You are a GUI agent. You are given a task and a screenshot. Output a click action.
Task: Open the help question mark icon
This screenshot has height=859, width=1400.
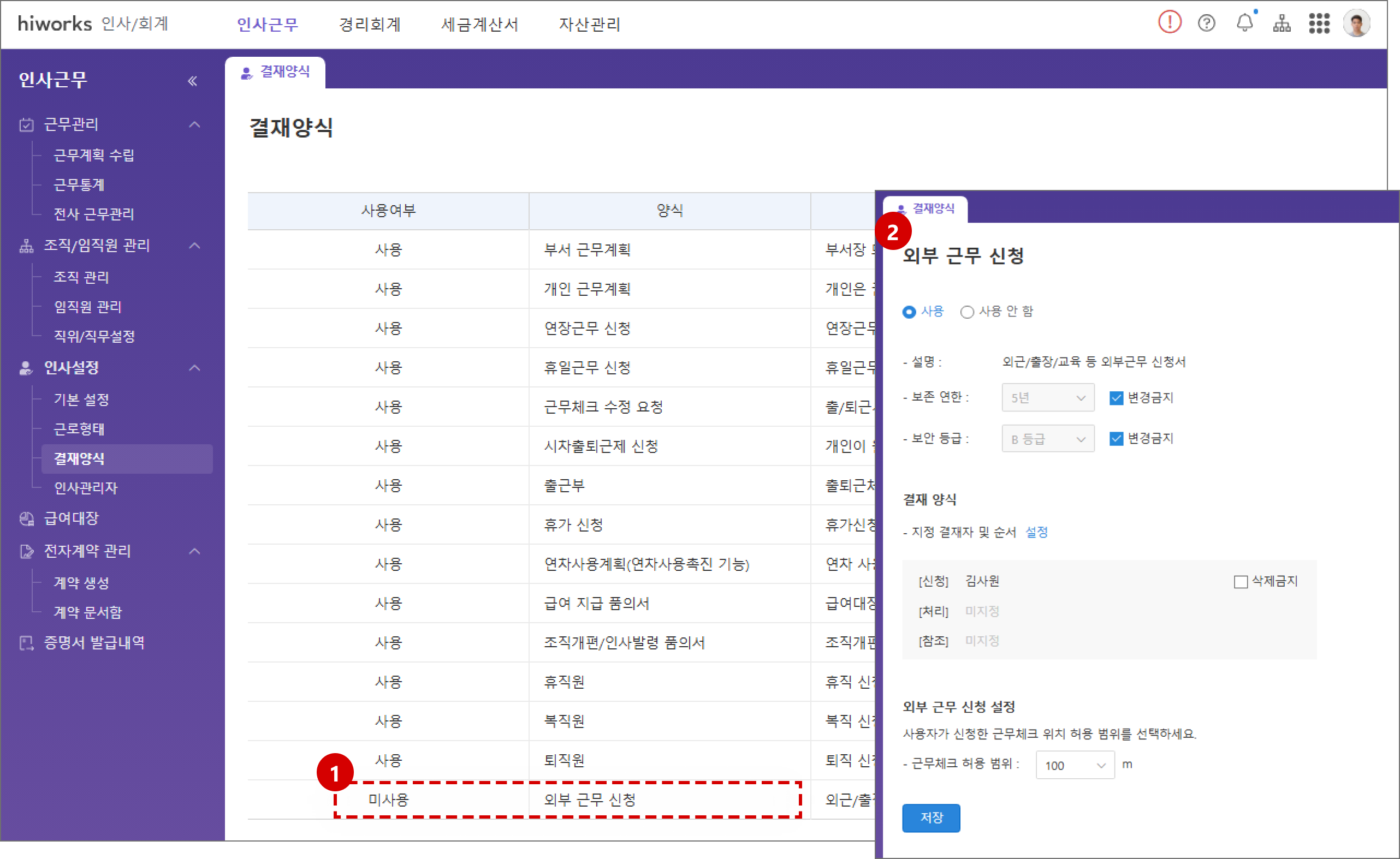coord(1206,23)
